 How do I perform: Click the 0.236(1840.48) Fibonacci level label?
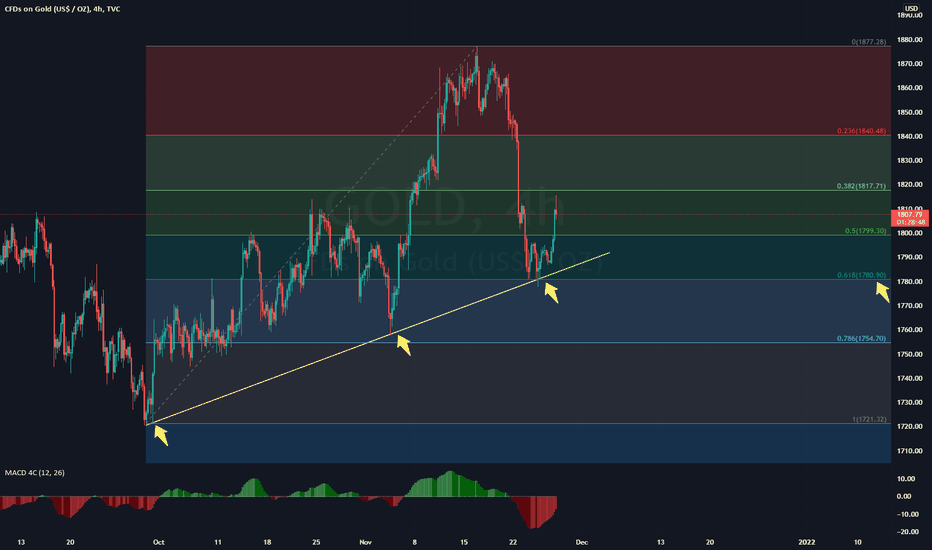[861, 131]
